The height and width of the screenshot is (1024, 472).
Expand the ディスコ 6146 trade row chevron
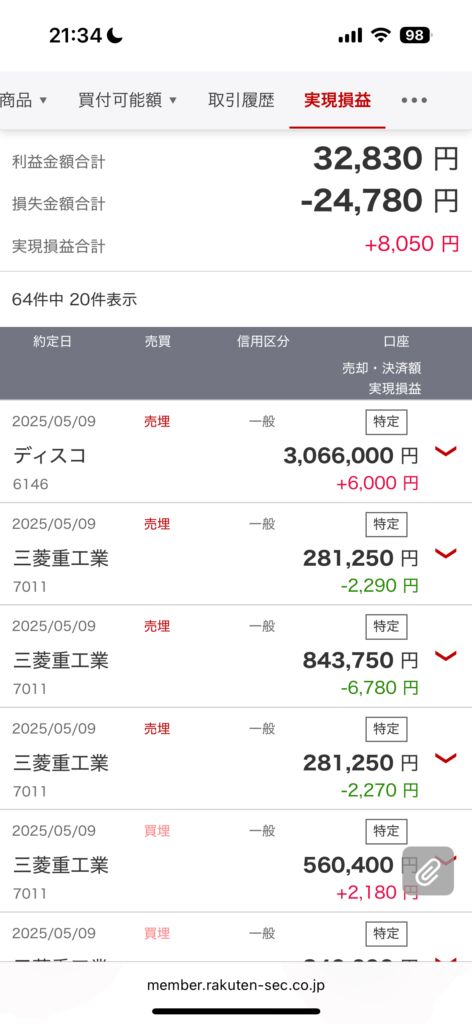[x=446, y=451]
